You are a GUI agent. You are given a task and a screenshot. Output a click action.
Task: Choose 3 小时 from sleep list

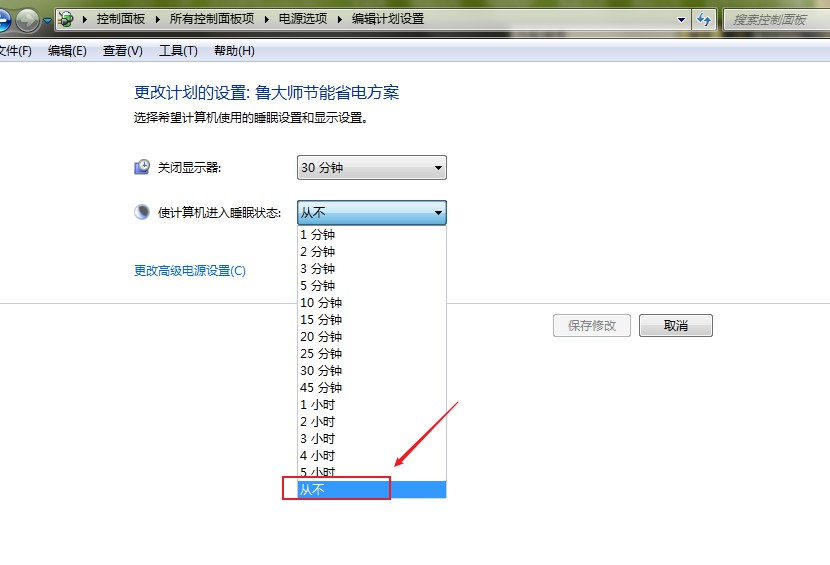coord(372,438)
